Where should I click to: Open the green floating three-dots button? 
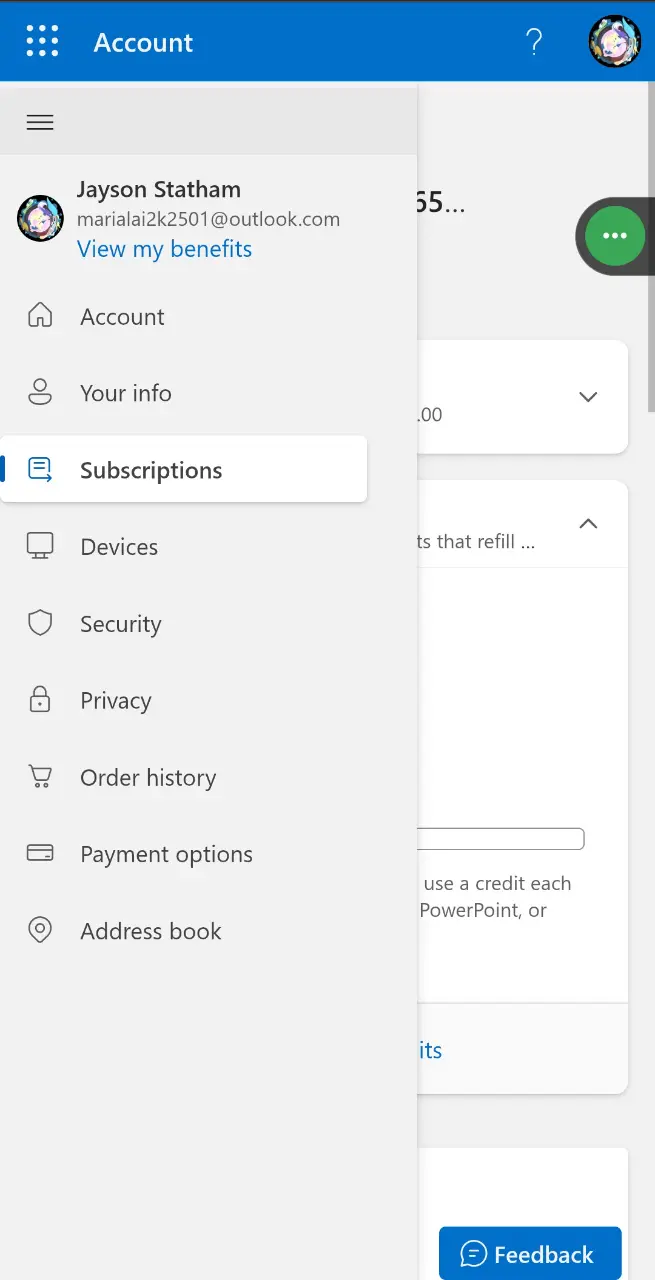tap(615, 236)
